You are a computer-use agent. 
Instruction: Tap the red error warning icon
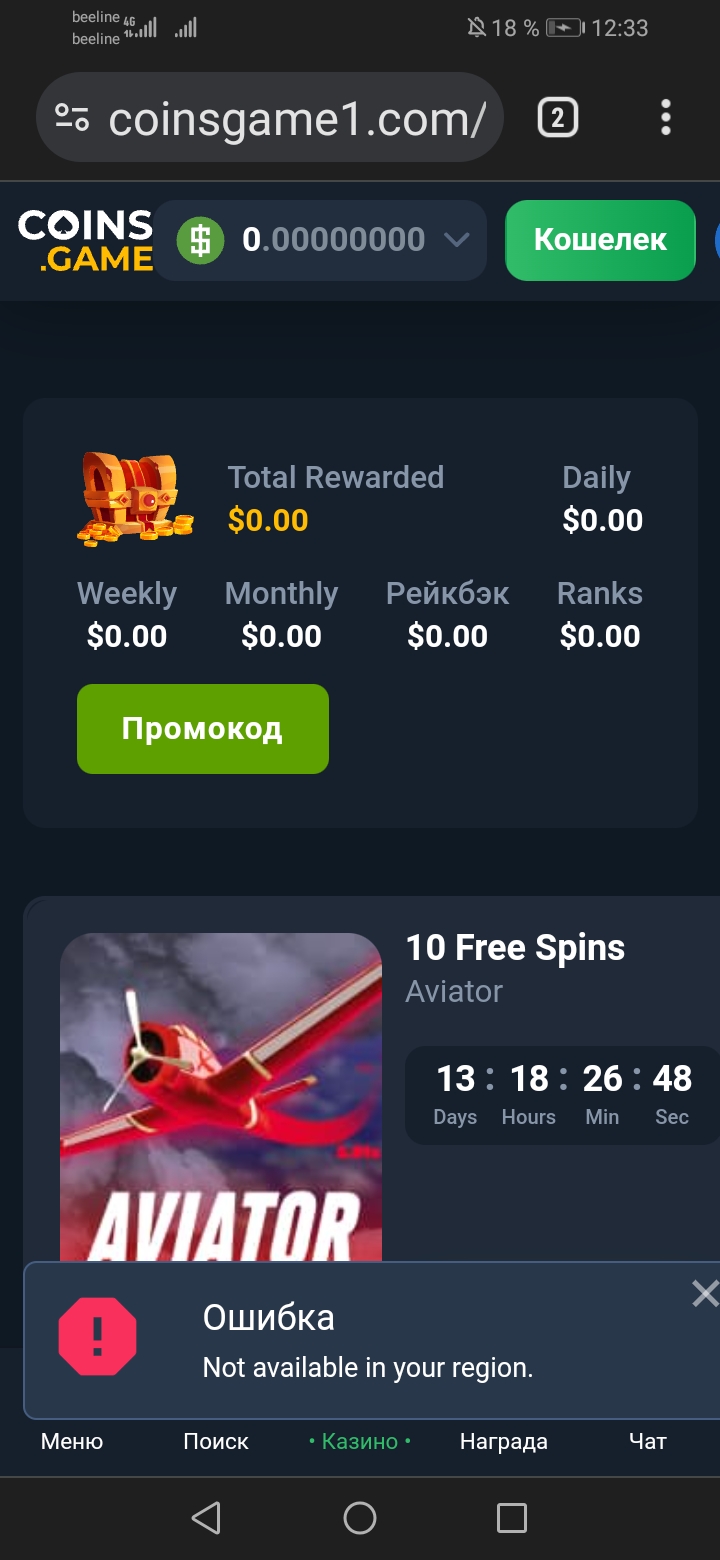(97, 1336)
